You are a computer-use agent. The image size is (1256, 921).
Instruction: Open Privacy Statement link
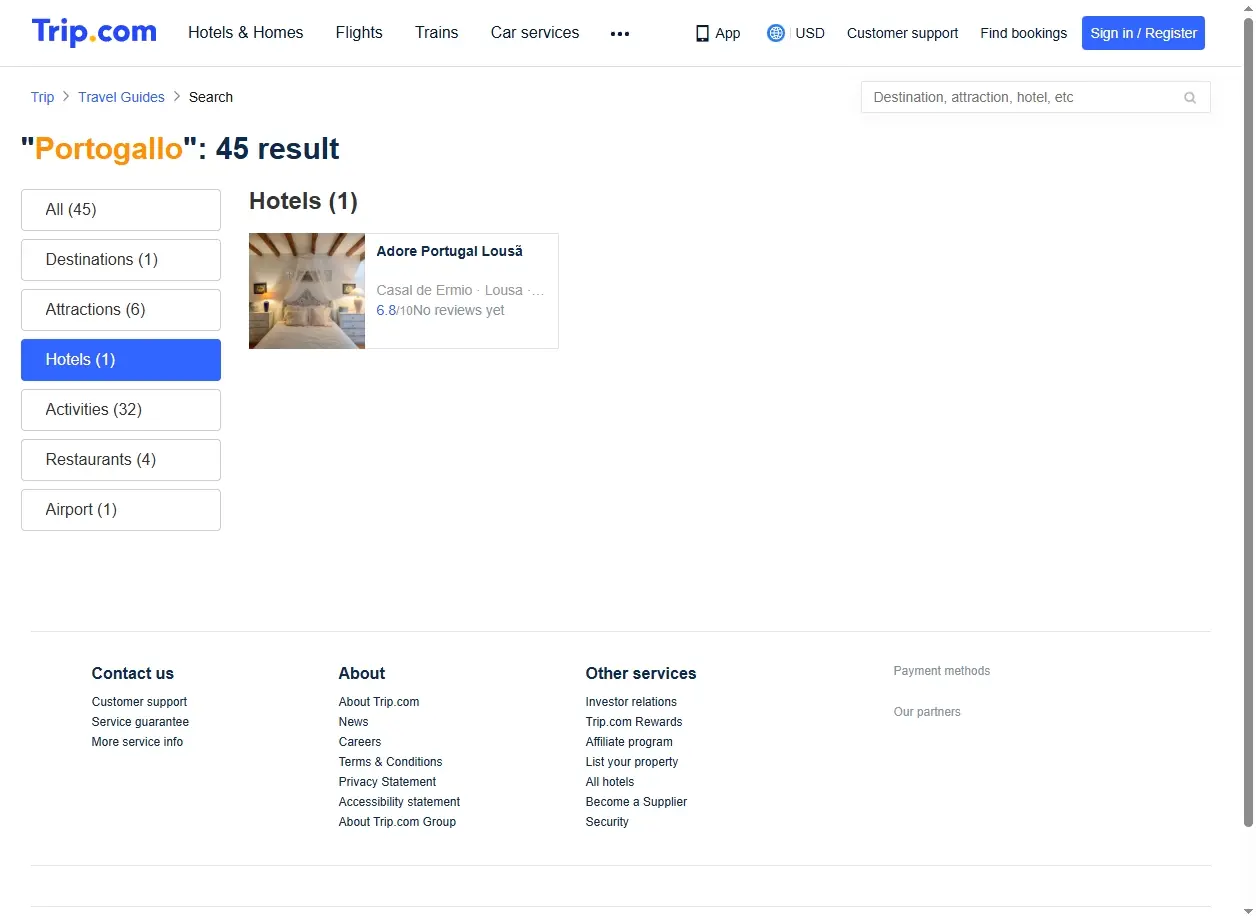pyautogui.click(x=387, y=782)
